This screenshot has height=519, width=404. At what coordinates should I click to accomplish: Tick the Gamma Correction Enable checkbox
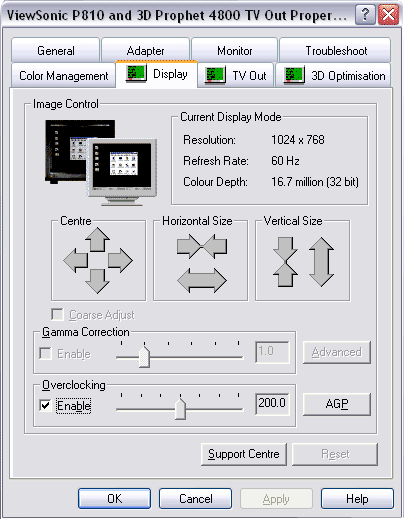pos(45,353)
